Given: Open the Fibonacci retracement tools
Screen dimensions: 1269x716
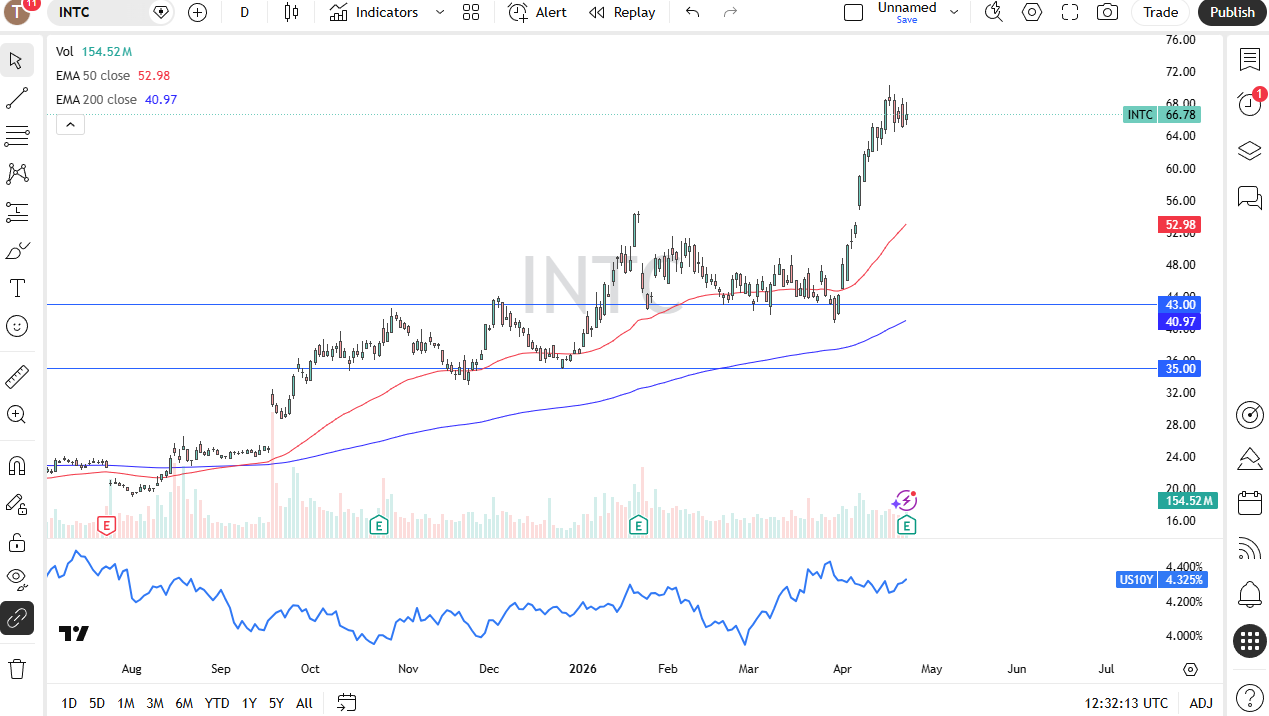Looking at the screenshot, I should [x=17, y=136].
